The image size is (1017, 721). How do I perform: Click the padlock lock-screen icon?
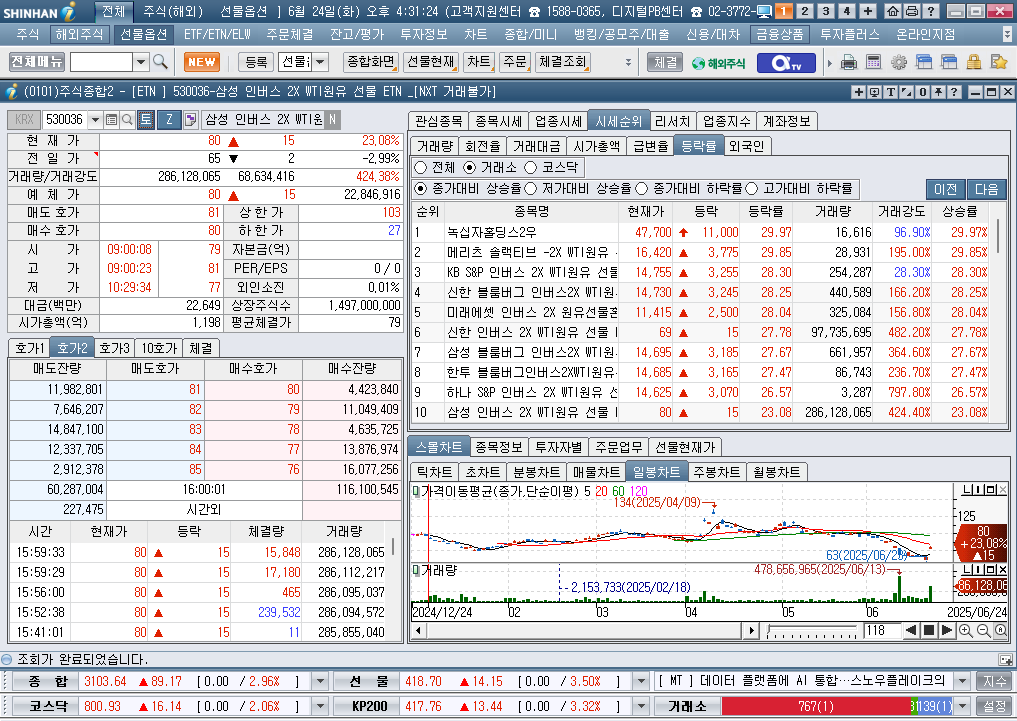[x=974, y=63]
